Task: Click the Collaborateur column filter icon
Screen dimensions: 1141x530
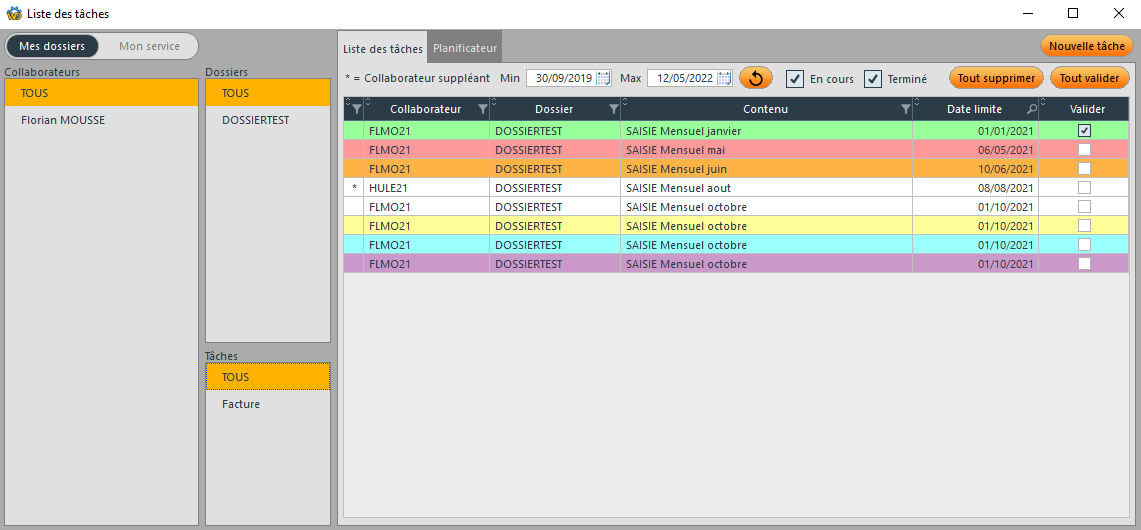Action: click(x=483, y=109)
